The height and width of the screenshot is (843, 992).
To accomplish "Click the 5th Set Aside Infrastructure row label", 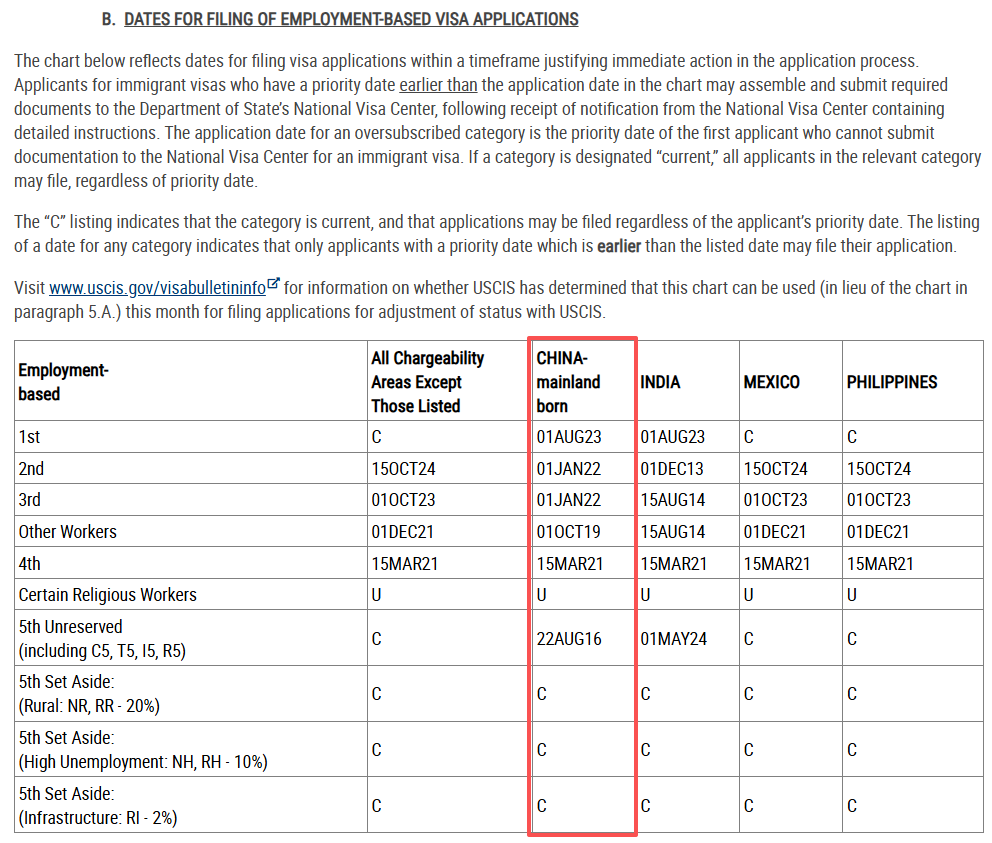I will 98,806.
